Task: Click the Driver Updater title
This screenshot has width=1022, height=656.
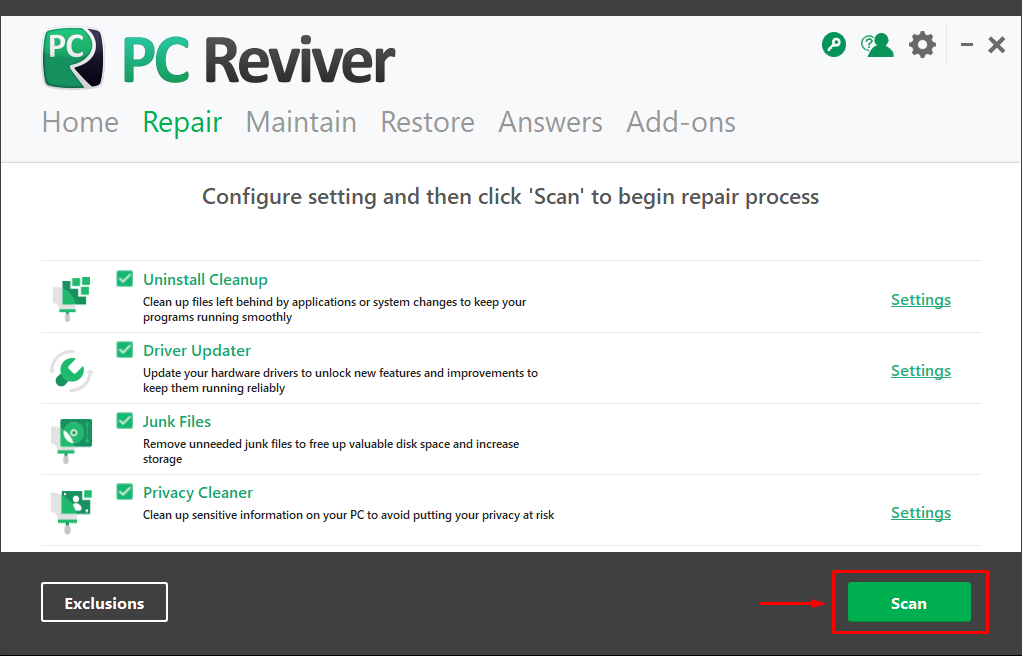Action: 197,351
